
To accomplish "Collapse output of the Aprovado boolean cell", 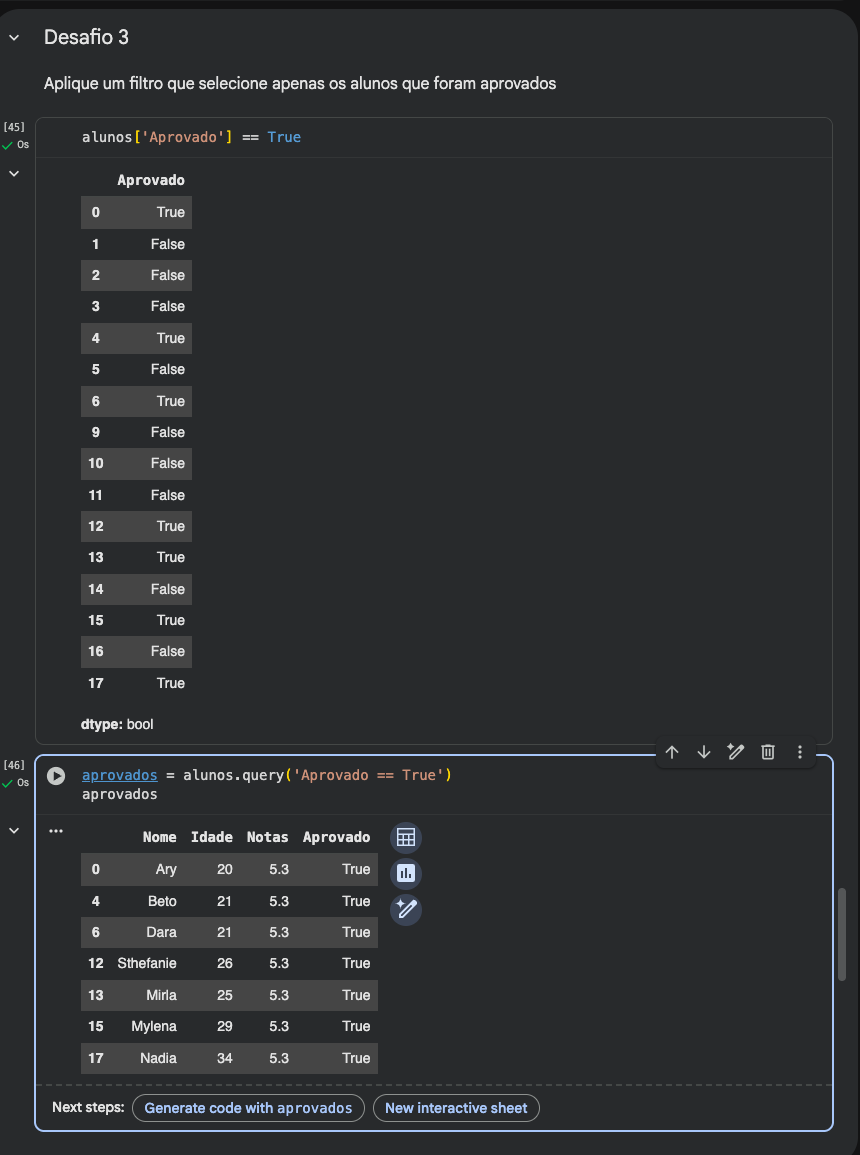I will (14, 174).
